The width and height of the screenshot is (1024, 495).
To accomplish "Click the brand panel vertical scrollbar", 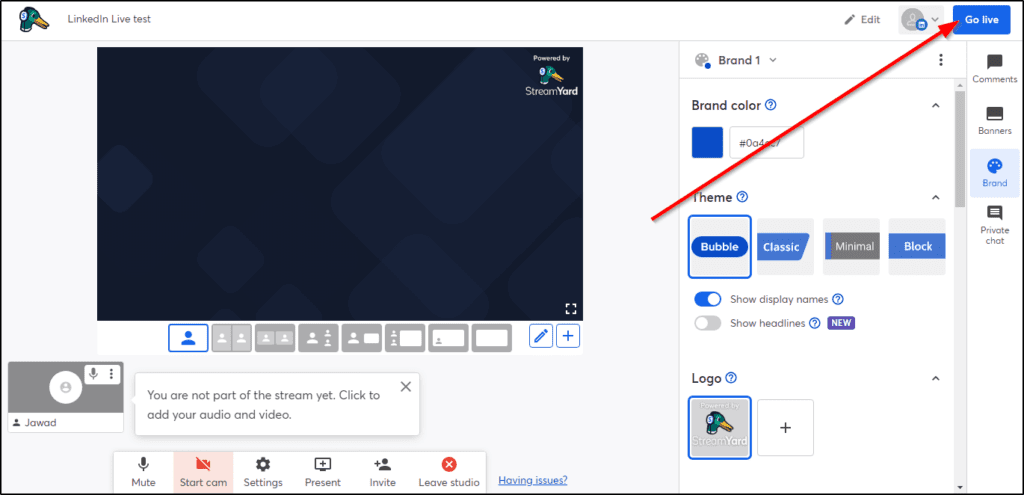I will (x=959, y=149).
